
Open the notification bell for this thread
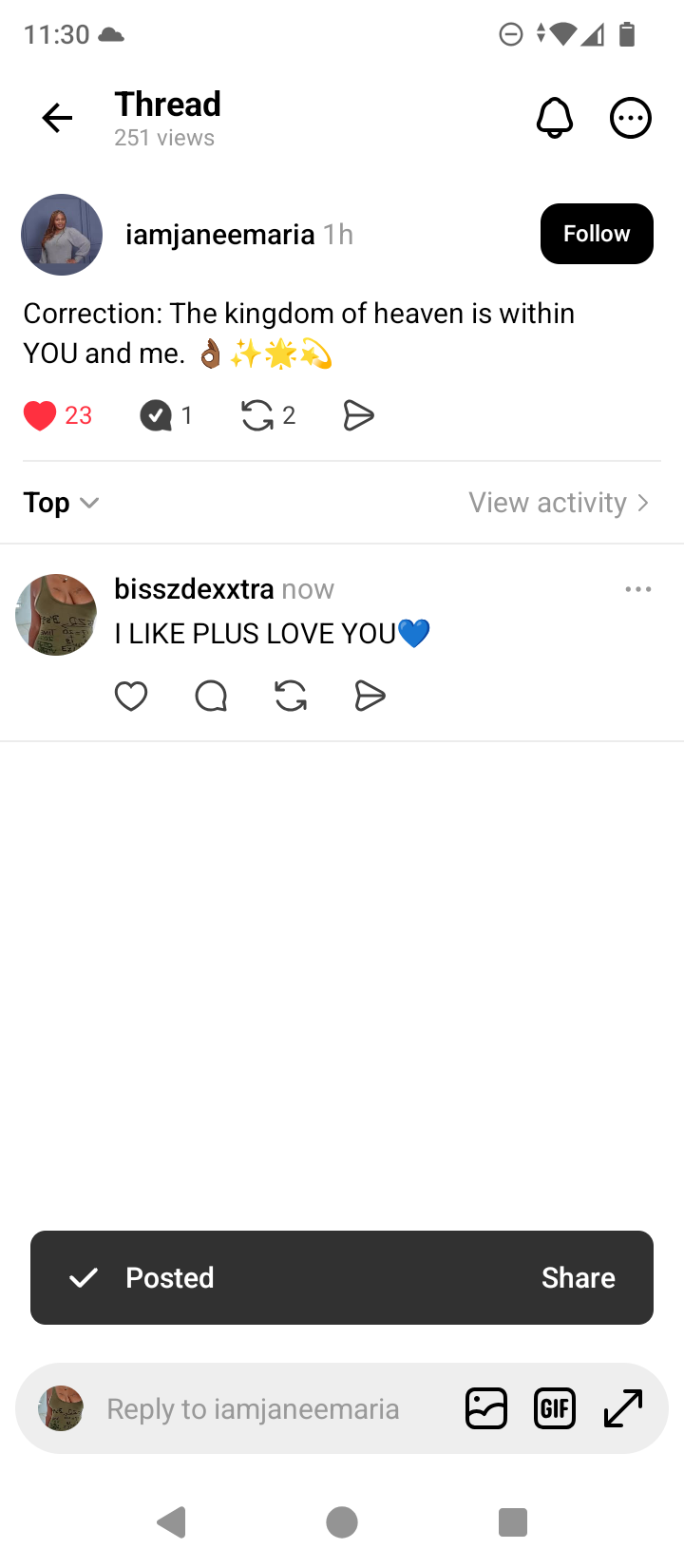pos(555,119)
